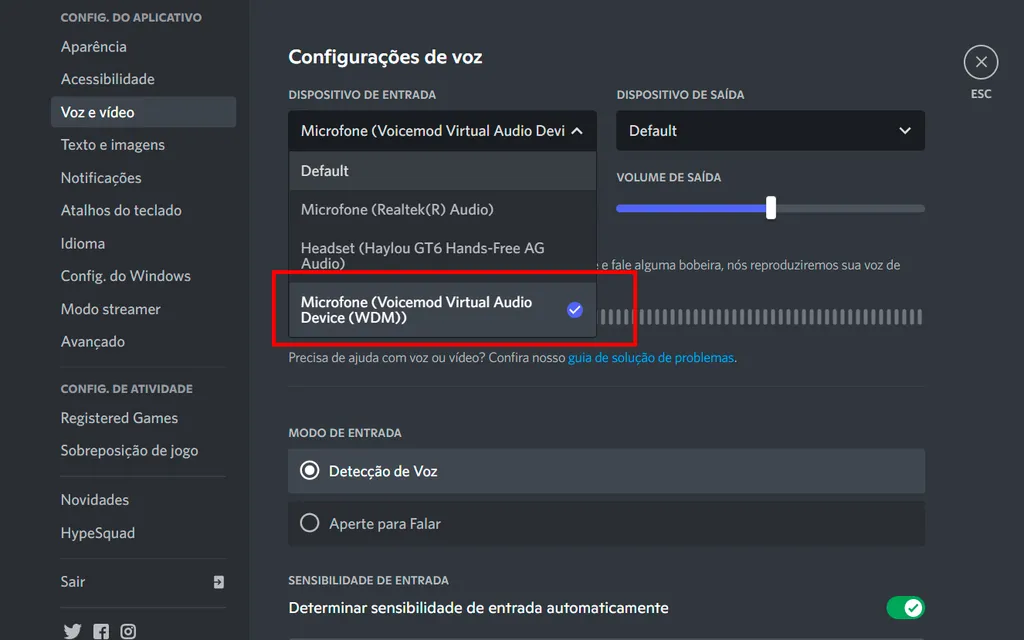The image size is (1024, 640).
Task: Click the logout arrow icon beside Sair
Action: [218, 581]
